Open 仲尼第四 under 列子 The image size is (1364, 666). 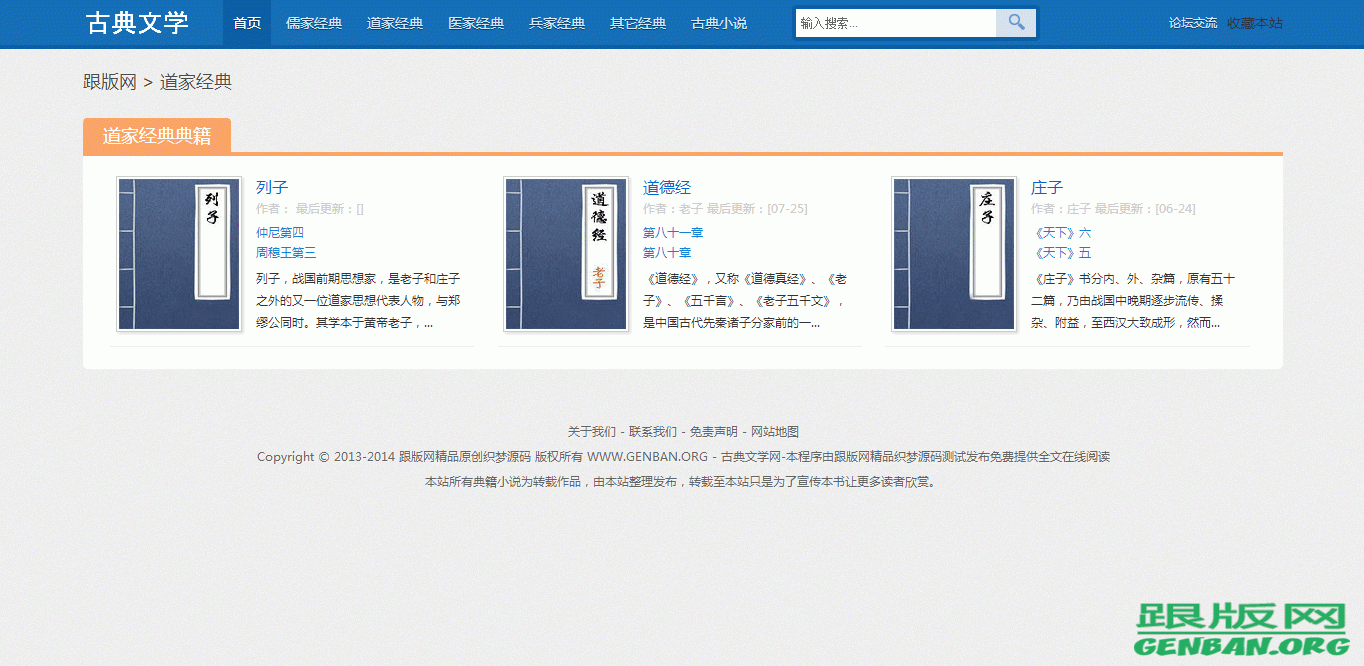279,232
